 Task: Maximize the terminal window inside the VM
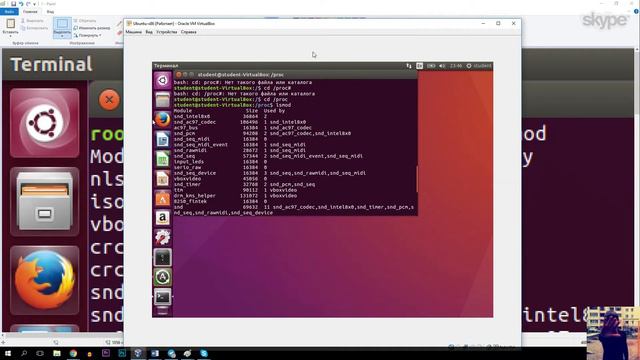[191, 75]
